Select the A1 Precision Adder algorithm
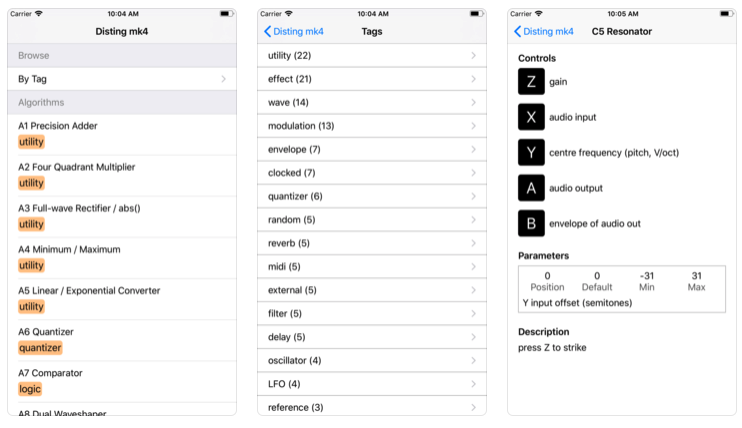 click(122, 134)
